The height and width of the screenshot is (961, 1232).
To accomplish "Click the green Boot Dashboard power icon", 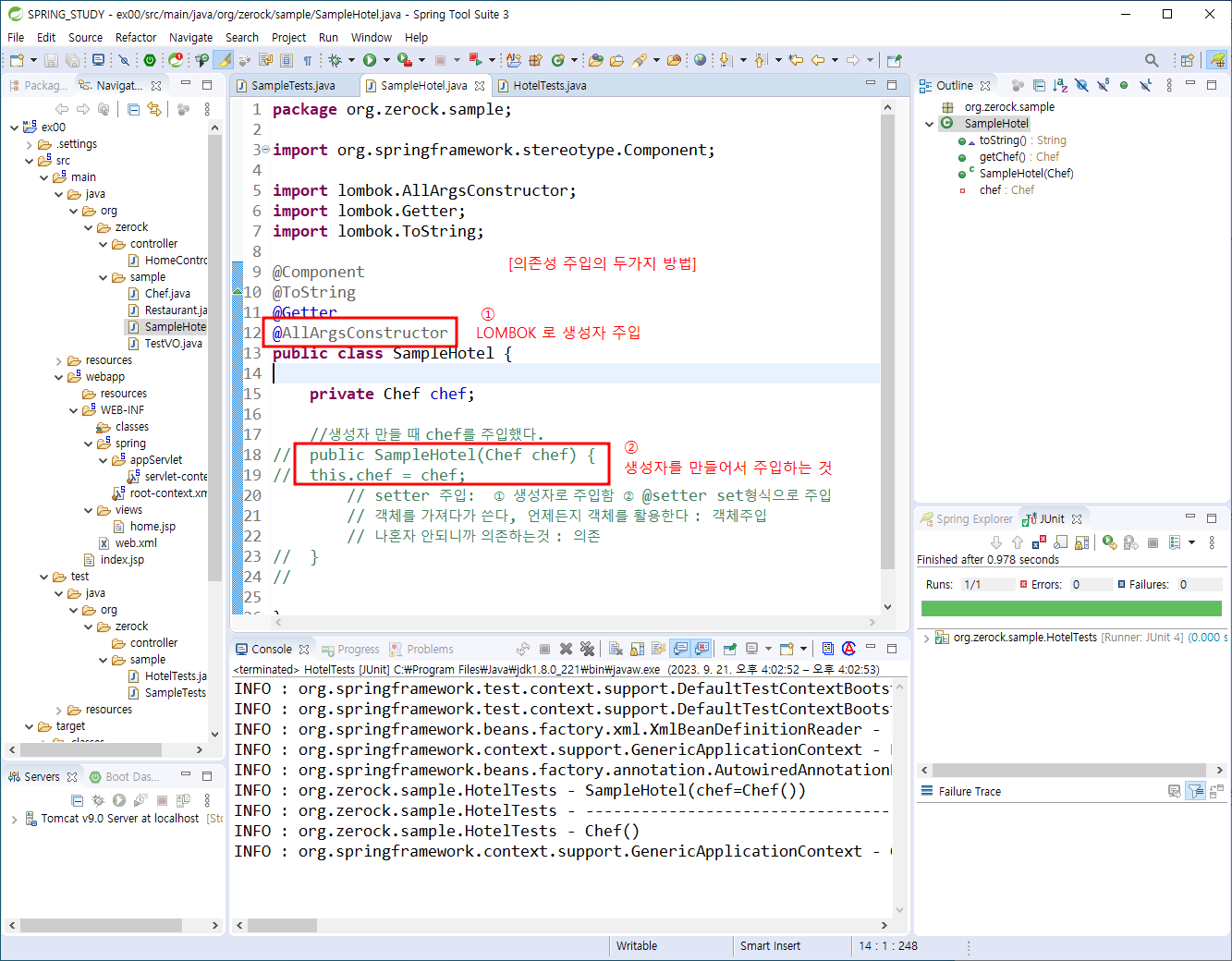I will click(x=150, y=60).
